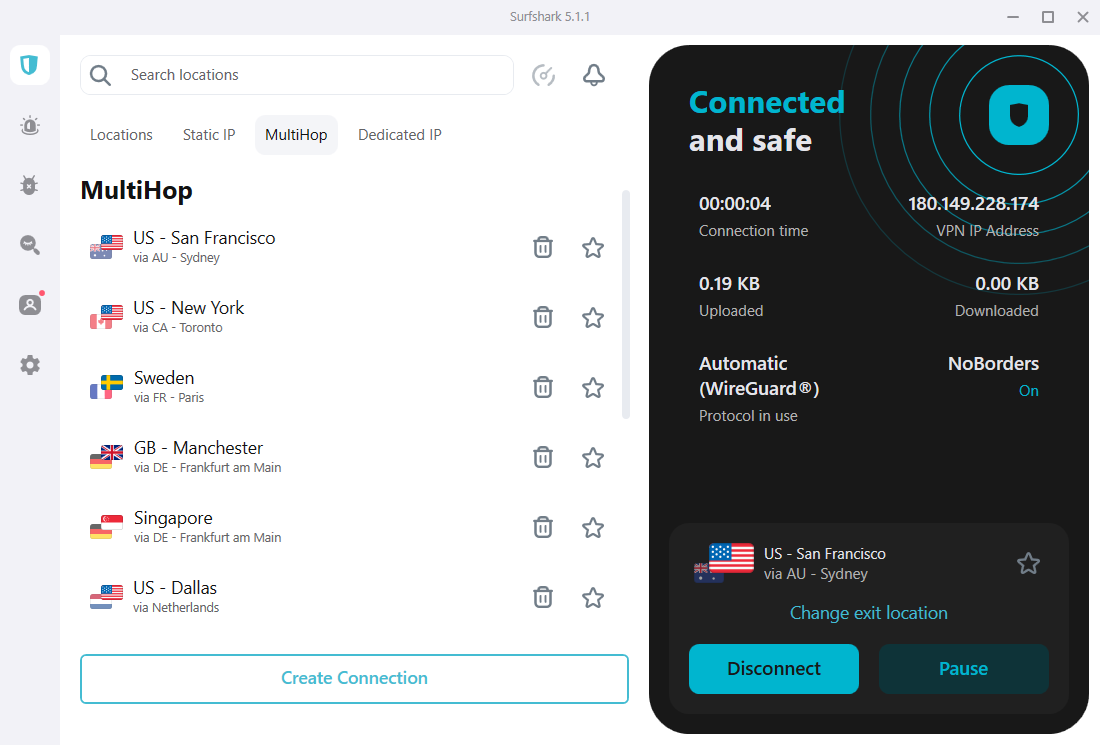Image resolution: width=1100 pixels, height=745 pixels.
Task: Open the Search magnifier icon in sidebar
Action: (x=29, y=245)
